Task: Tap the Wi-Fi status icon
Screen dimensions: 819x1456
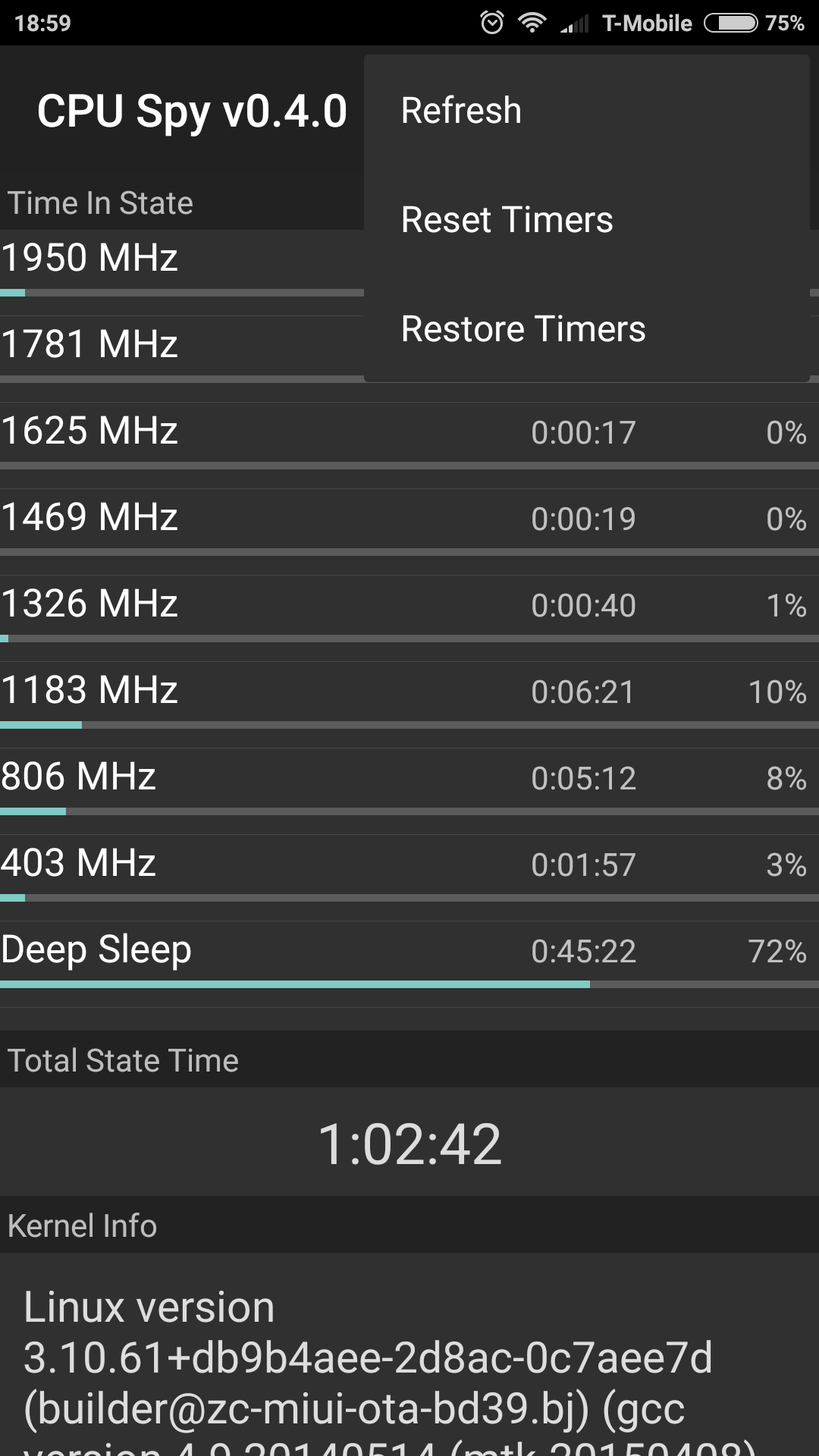Action: click(532, 23)
